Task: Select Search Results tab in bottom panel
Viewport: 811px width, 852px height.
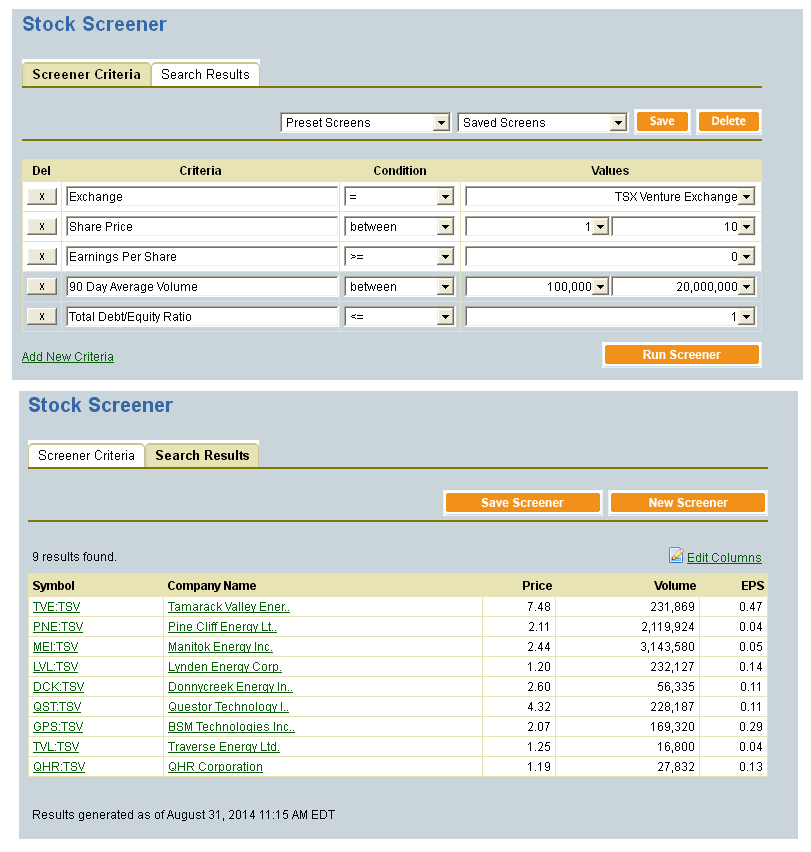Action: pyautogui.click(x=202, y=455)
